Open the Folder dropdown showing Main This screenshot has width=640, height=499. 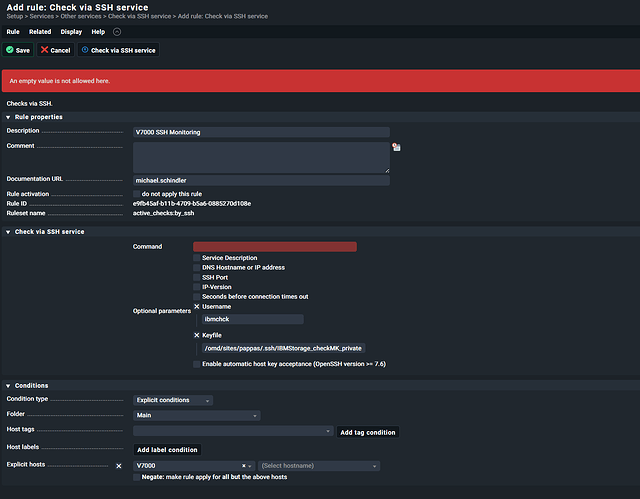197,415
